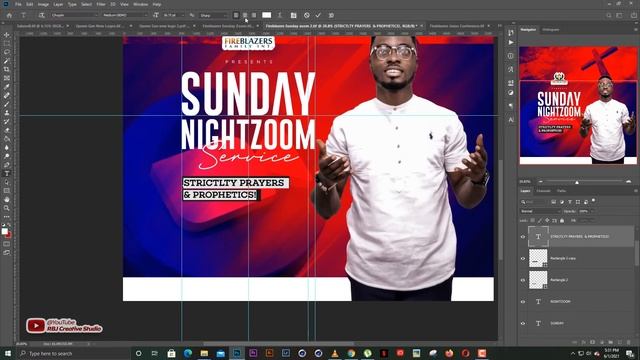
Task: Open the font size dropdown
Action: (173, 15)
